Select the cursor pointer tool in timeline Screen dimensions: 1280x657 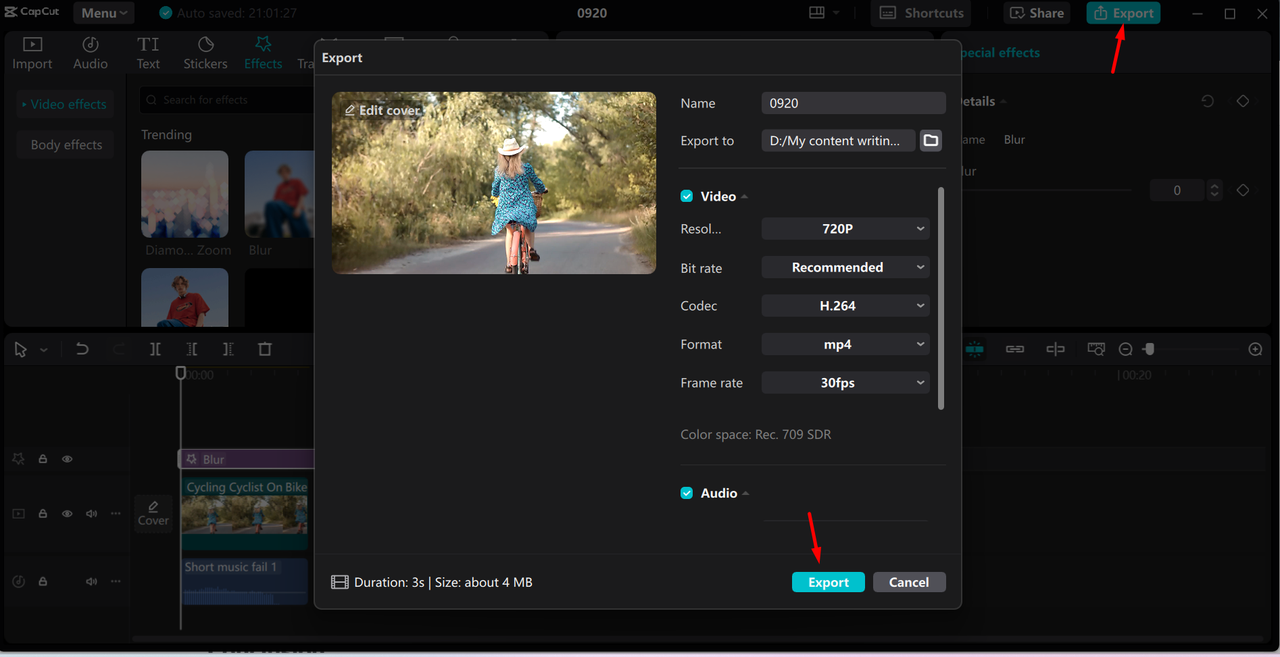20,349
